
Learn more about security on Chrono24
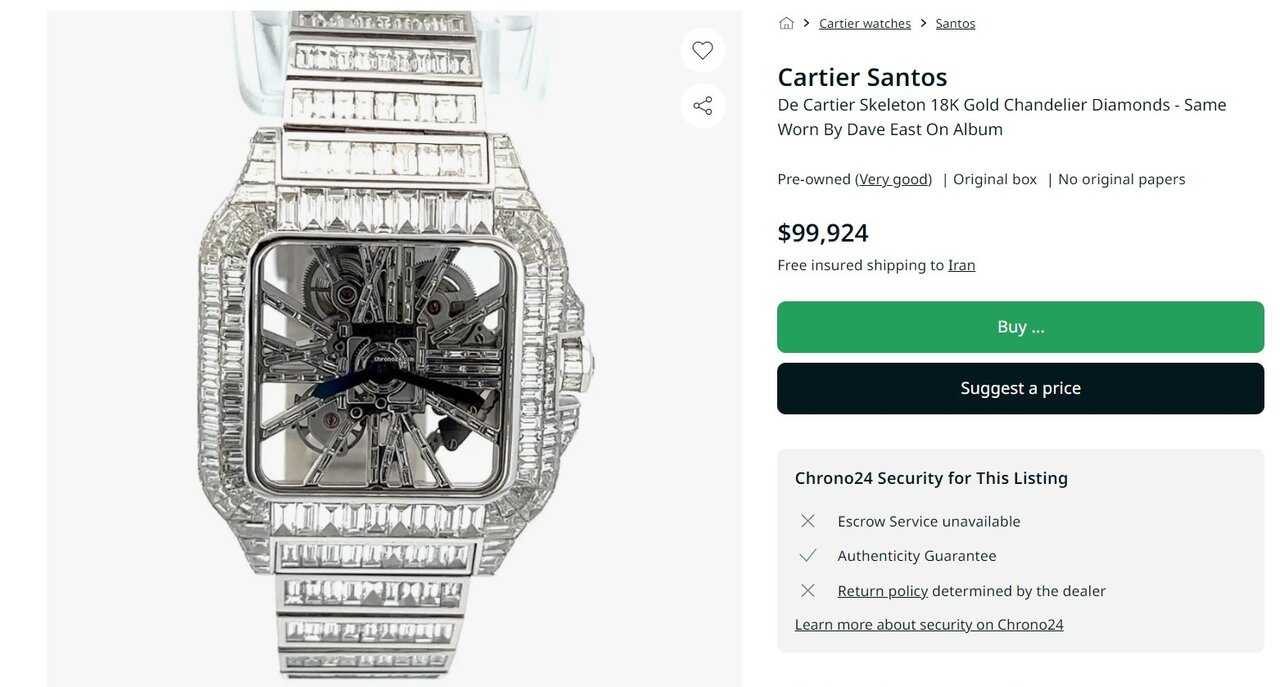tap(929, 625)
